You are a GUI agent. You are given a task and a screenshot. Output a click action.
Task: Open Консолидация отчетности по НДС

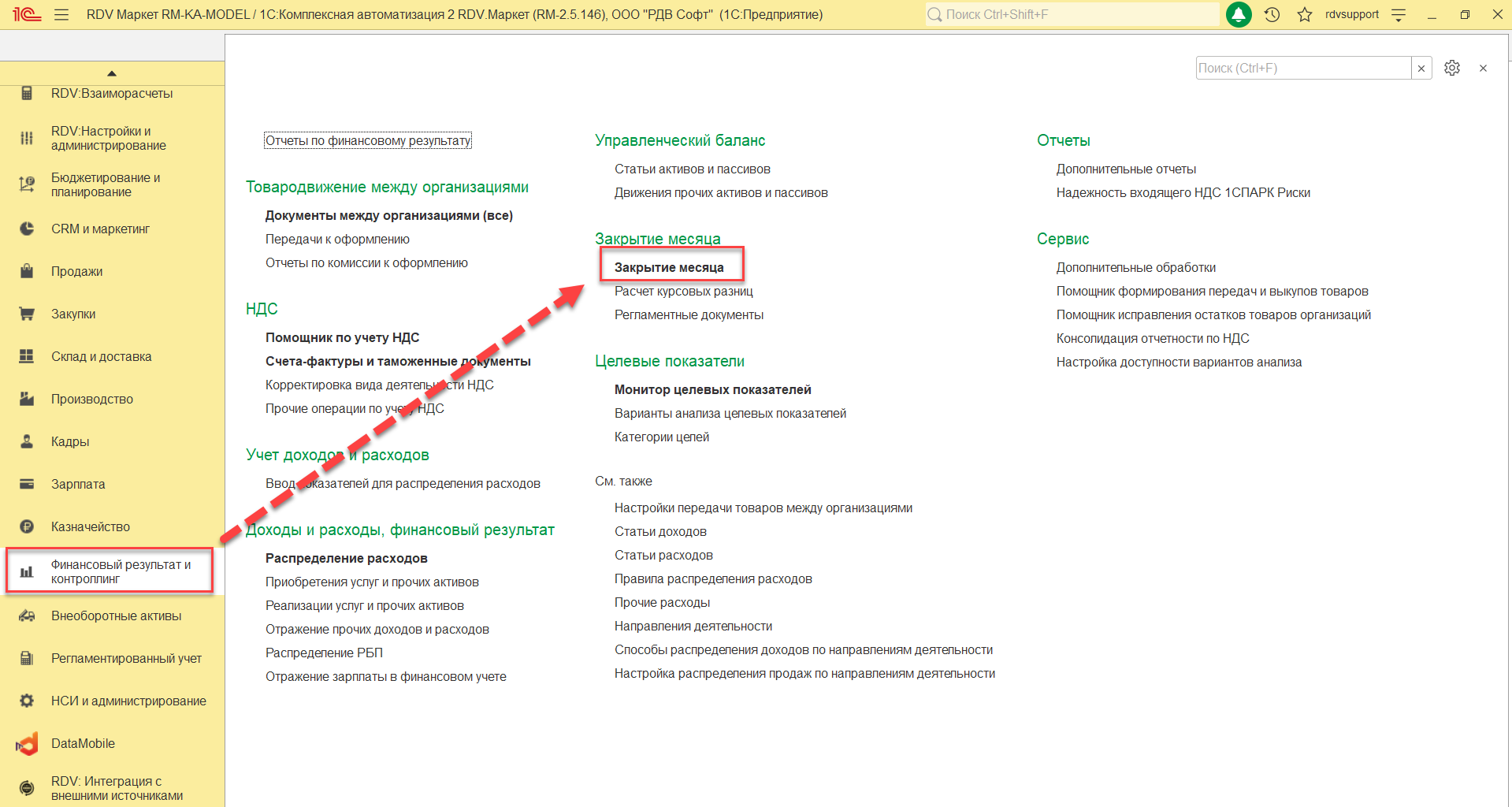pyautogui.click(x=1153, y=338)
